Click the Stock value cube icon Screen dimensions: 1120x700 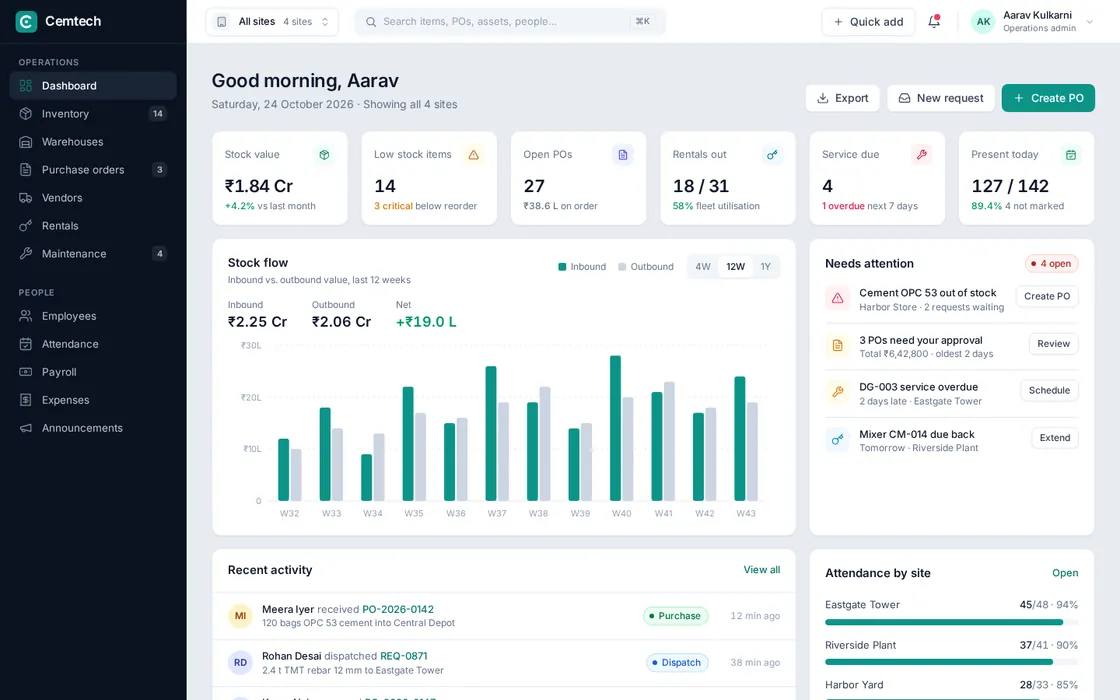click(x=324, y=154)
